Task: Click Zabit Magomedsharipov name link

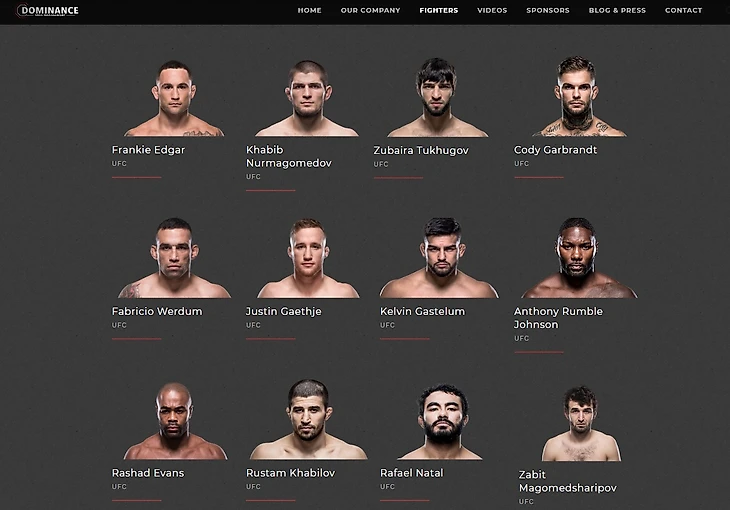Action: coord(568,481)
